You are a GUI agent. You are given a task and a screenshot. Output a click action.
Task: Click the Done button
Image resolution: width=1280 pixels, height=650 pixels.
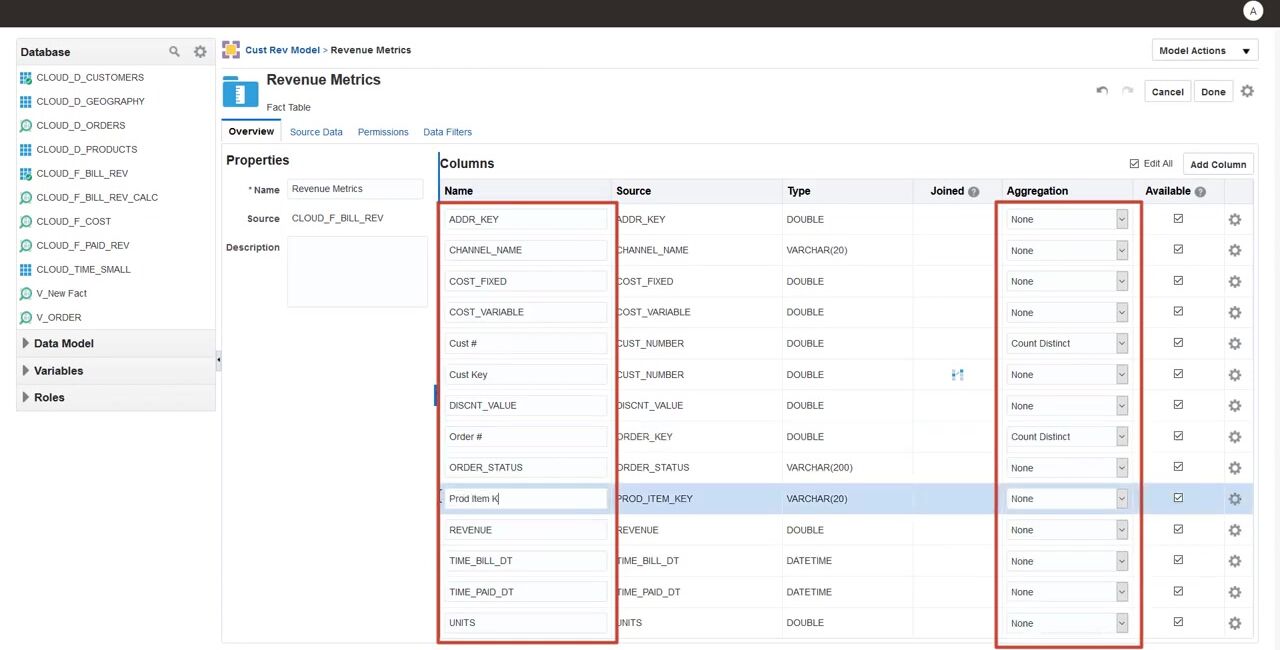(1213, 92)
